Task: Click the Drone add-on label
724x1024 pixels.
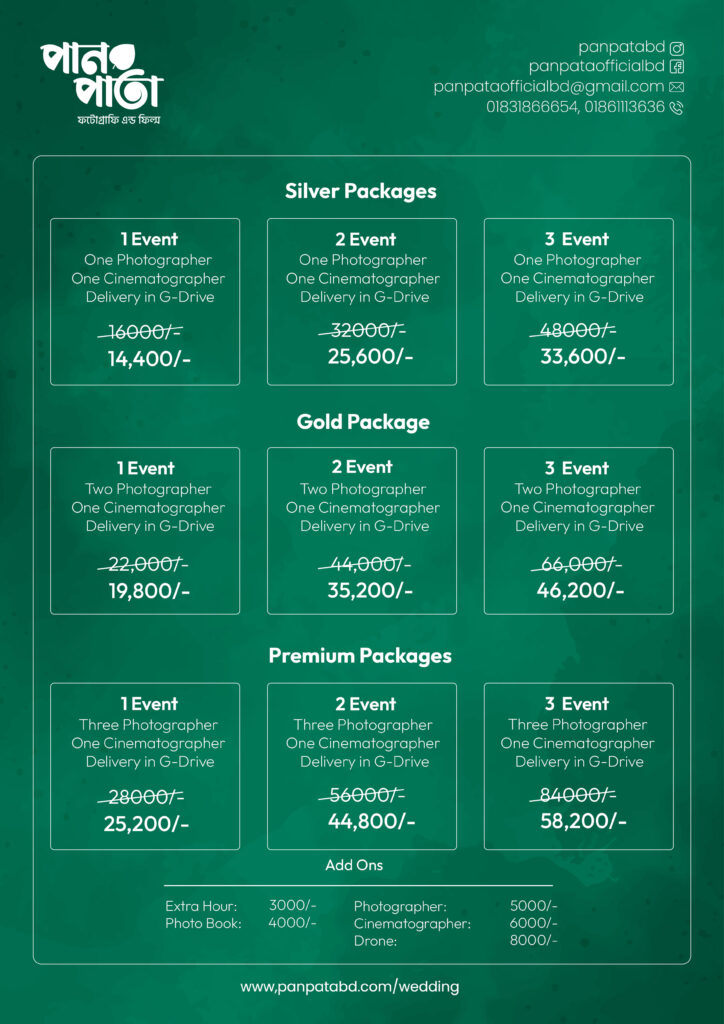Action: pos(375,941)
